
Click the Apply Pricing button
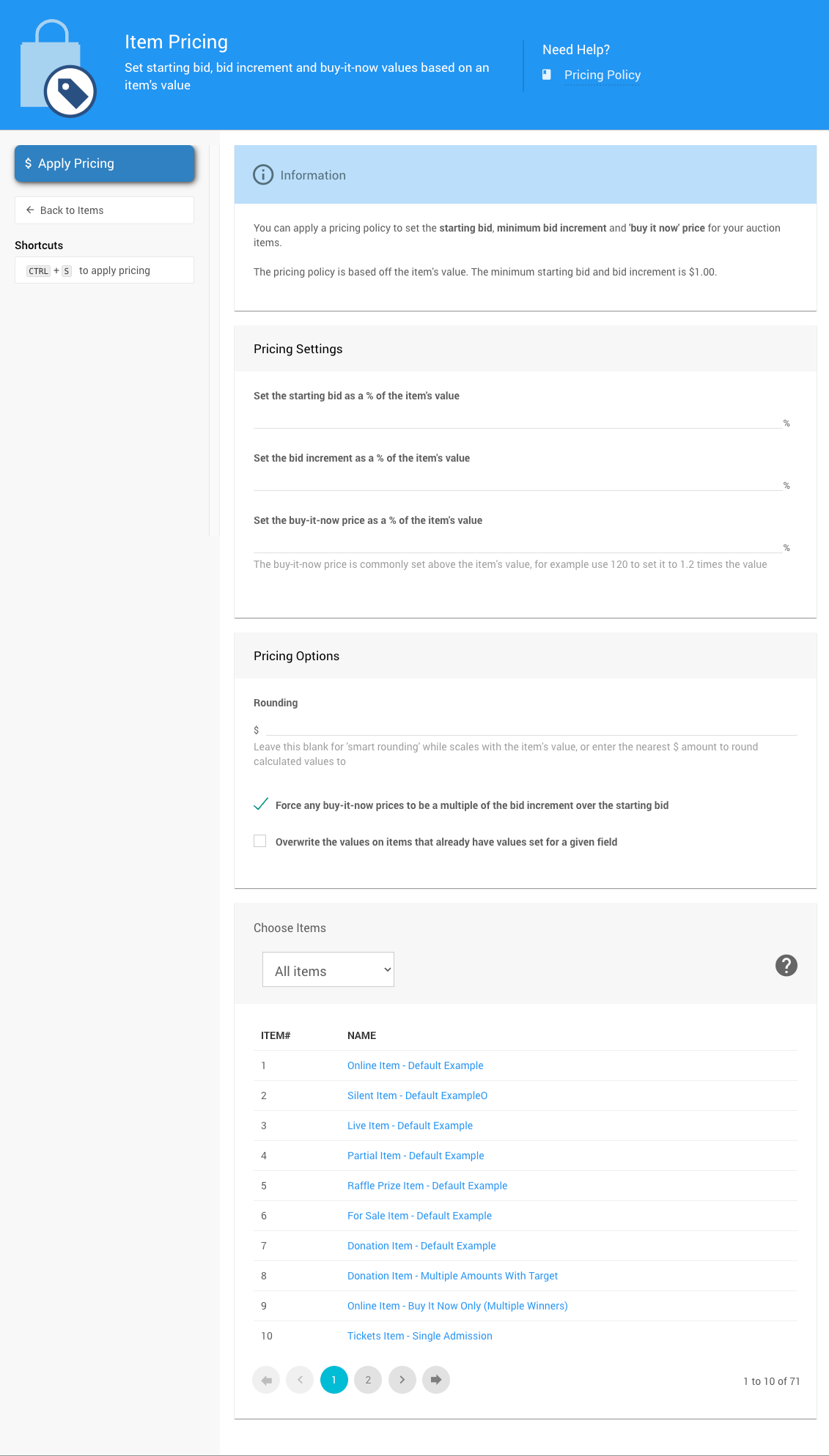click(x=105, y=163)
